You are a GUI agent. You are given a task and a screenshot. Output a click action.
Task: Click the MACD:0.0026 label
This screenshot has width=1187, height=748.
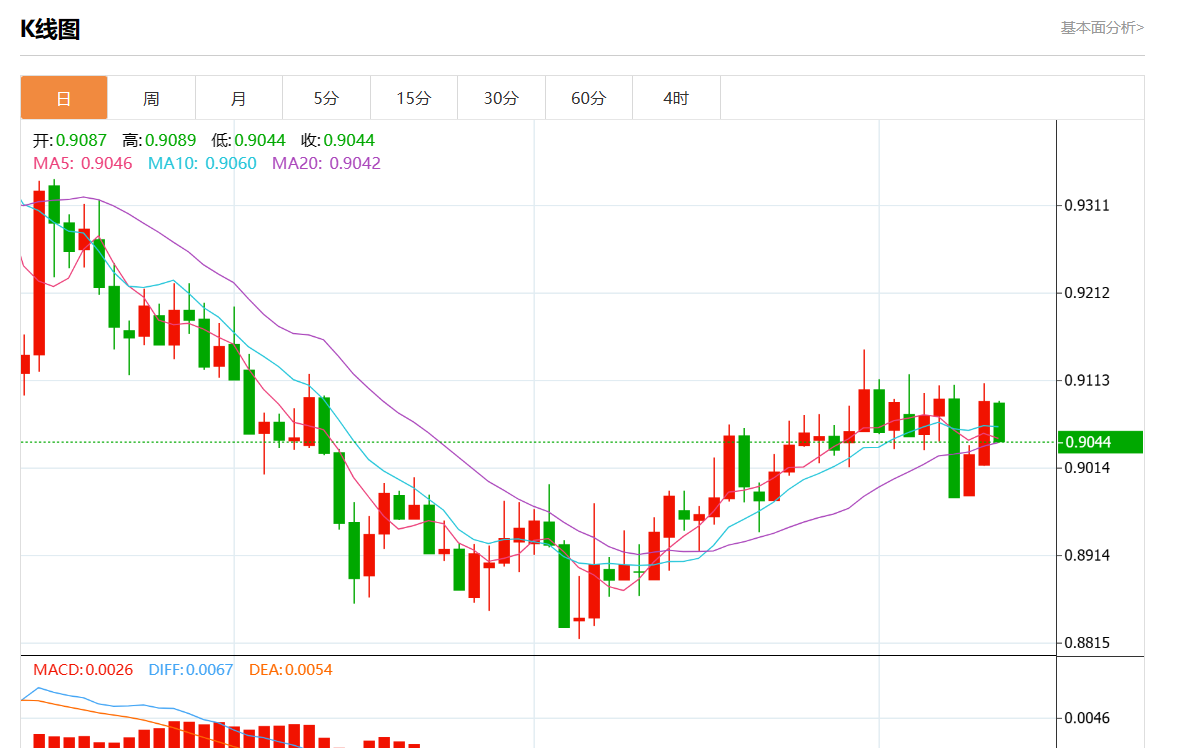pyautogui.click(x=83, y=670)
